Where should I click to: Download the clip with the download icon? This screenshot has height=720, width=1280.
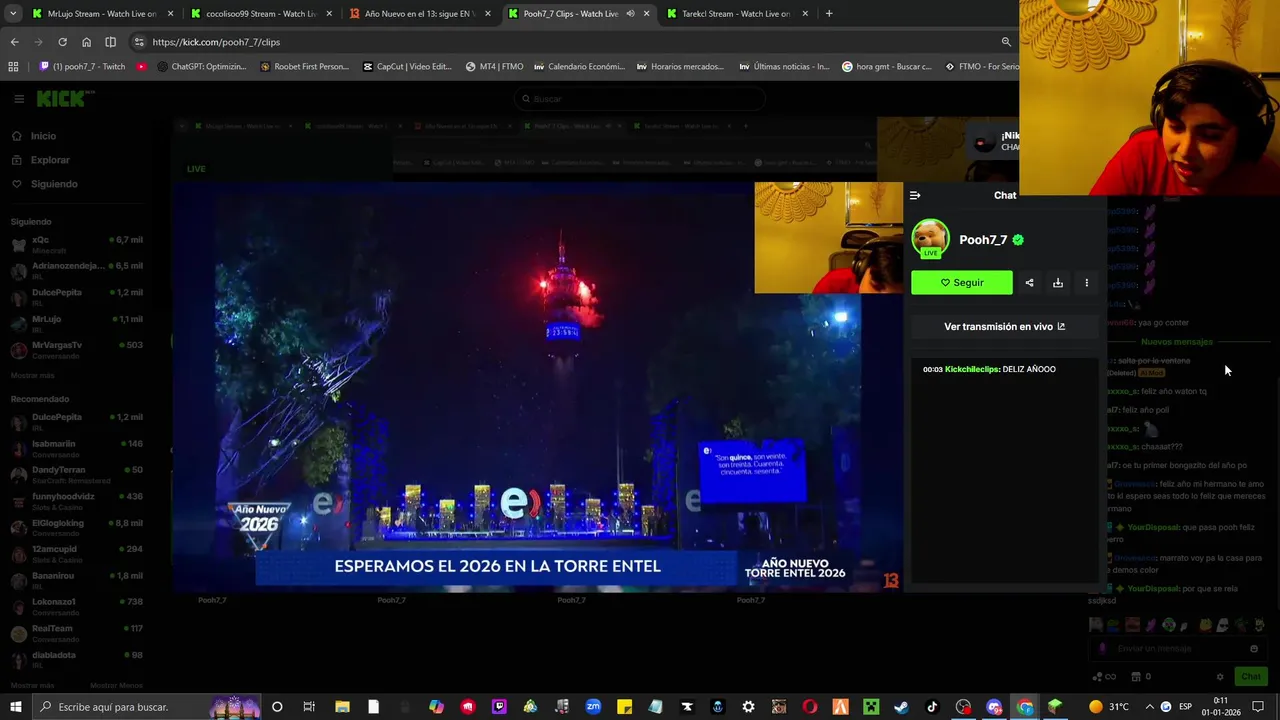1058,283
